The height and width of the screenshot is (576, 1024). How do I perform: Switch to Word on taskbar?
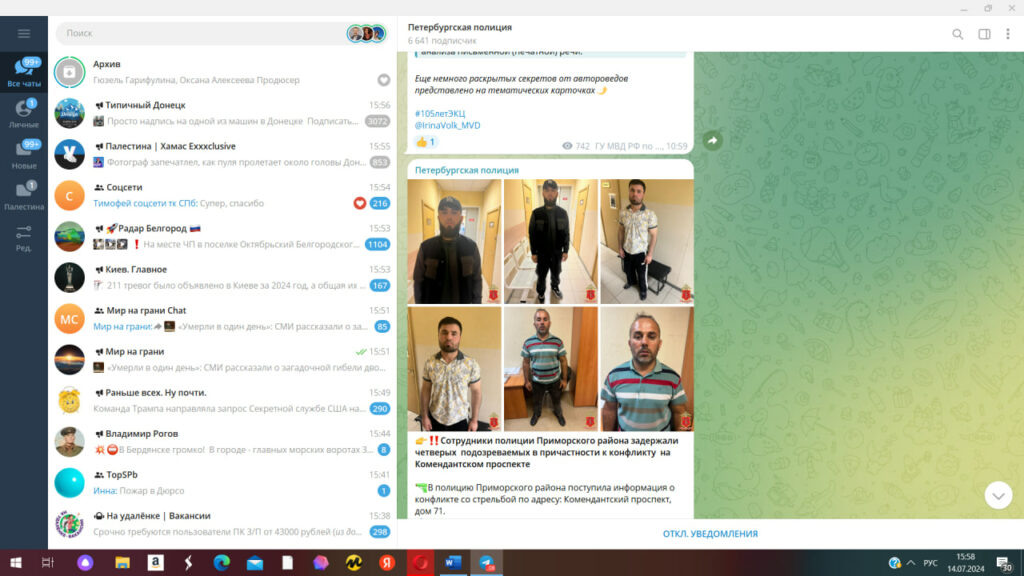click(x=453, y=563)
